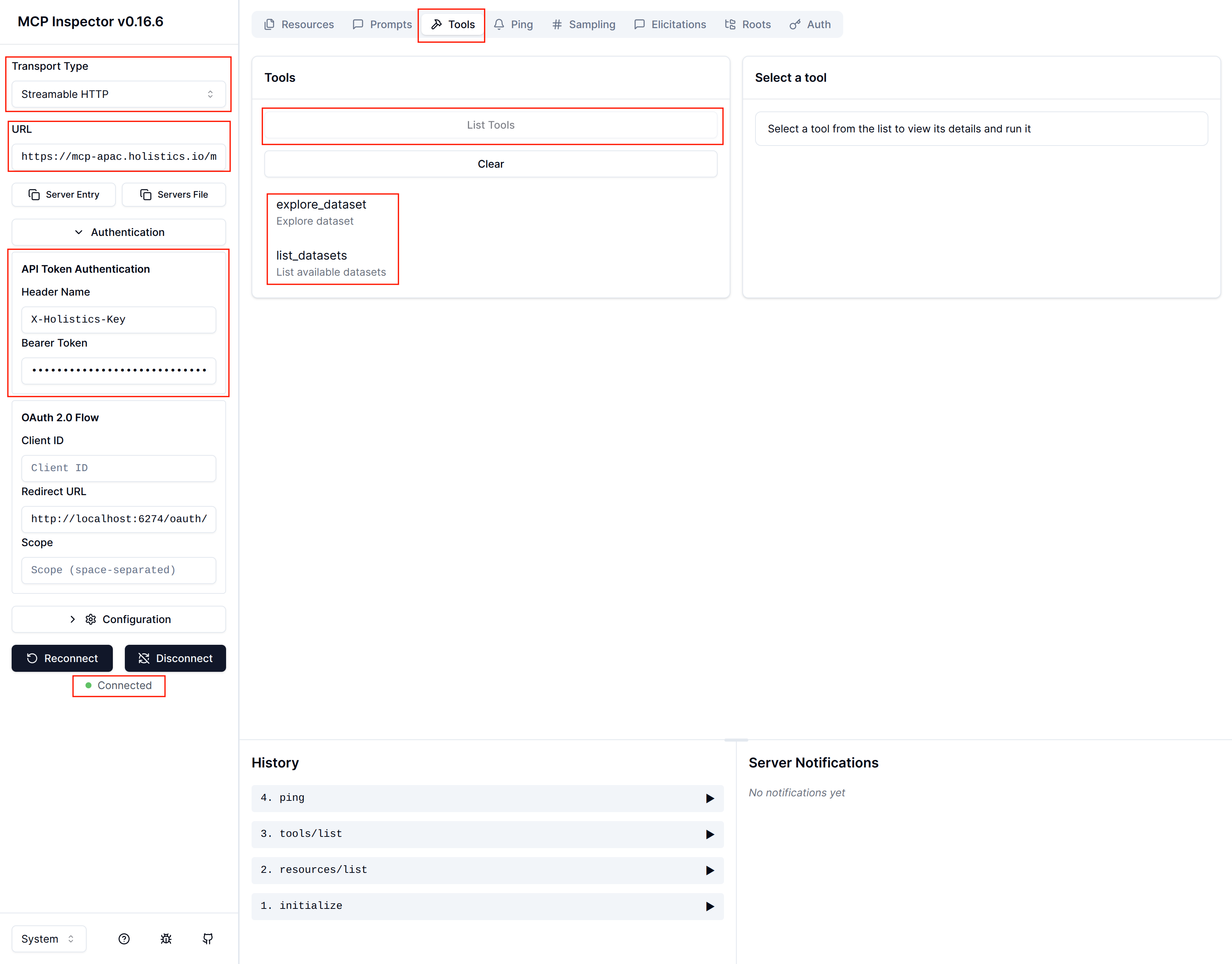Click the 'Select a tool' heading
The image size is (1232, 964).
click(791, 77)
